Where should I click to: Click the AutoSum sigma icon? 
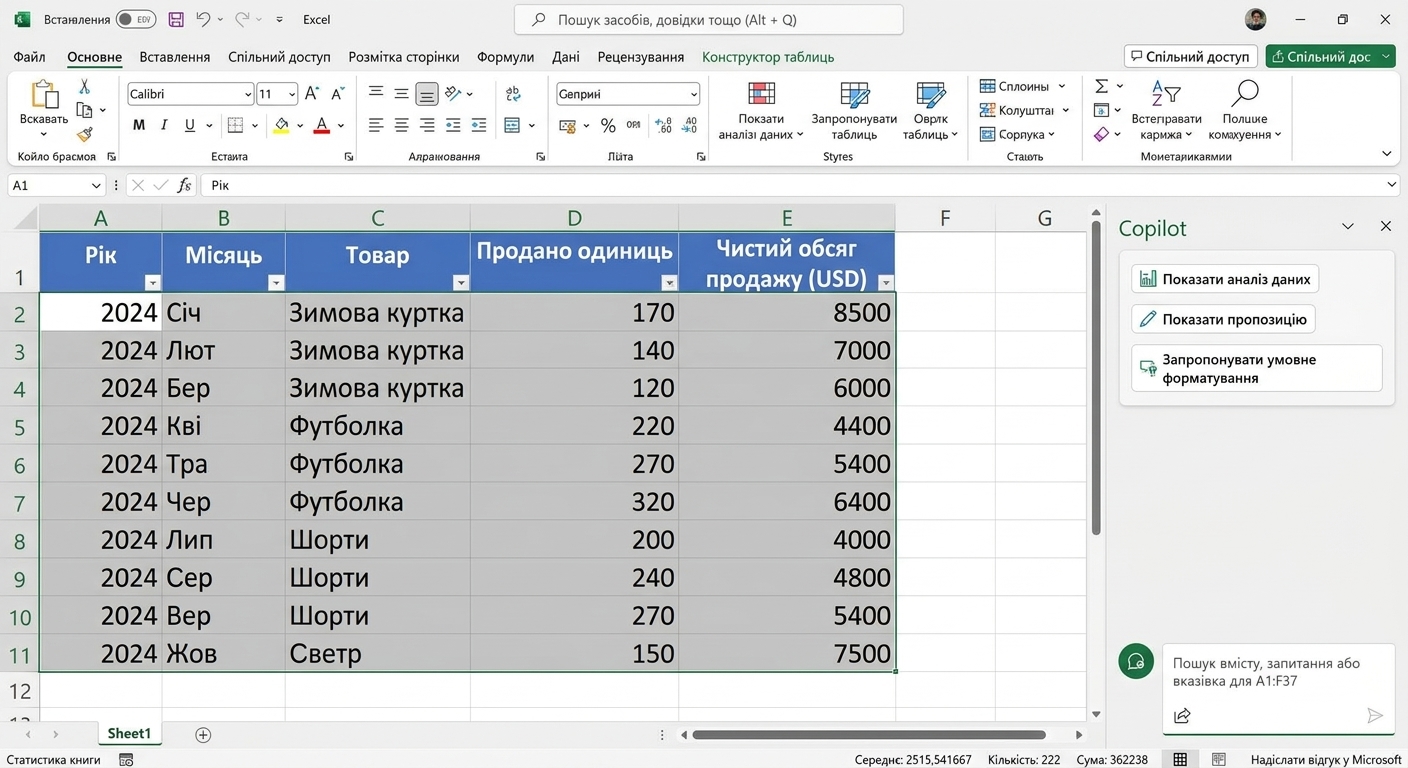tap(1101, 86)
